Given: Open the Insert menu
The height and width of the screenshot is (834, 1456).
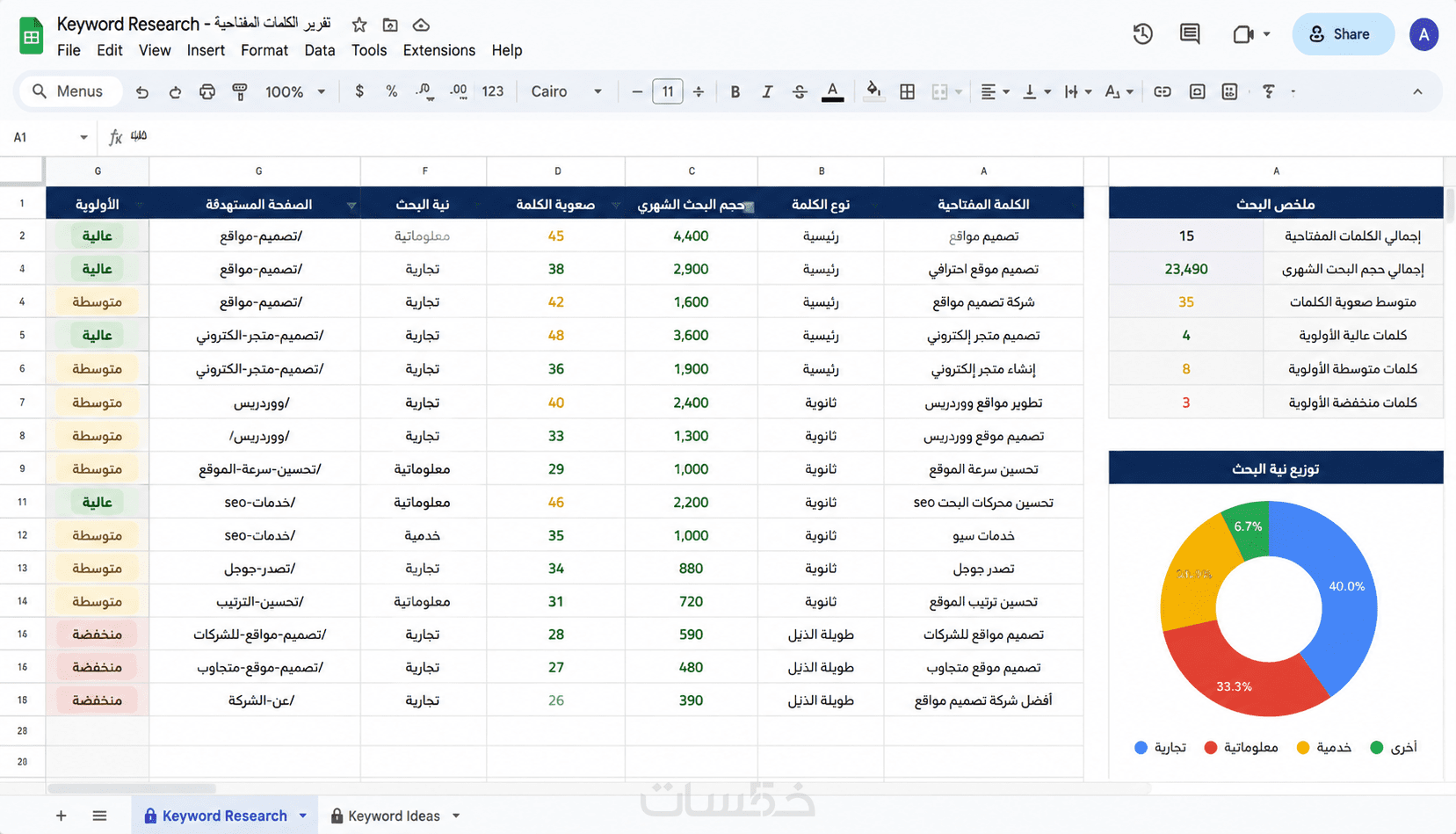Looking at the screenshot, I should coord(206,50).
